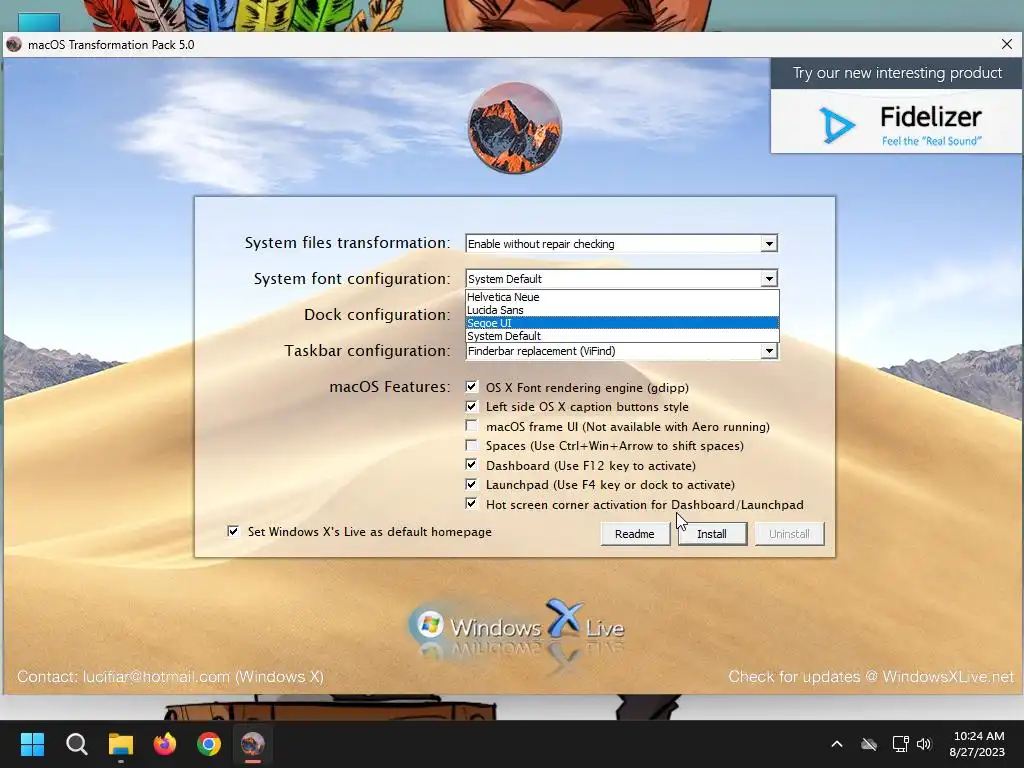Screen dimensions: 1024x768
Task: Toggle Left side OS X caption buttons
Action: pyautogui.click(x=472, y=406)
